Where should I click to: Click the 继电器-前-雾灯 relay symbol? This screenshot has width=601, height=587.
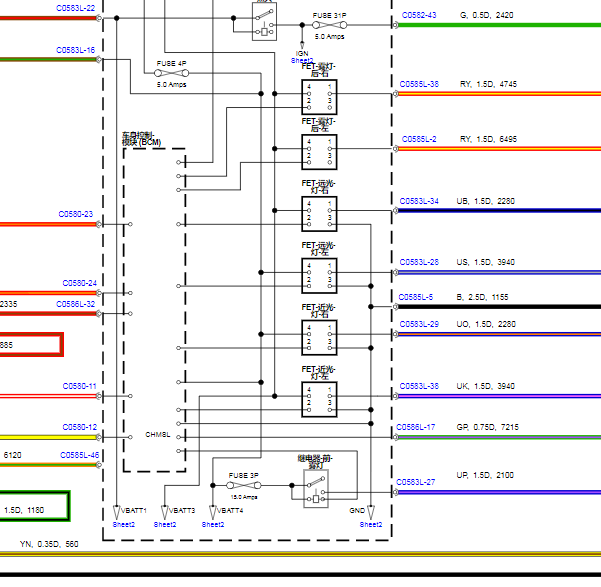316,489
